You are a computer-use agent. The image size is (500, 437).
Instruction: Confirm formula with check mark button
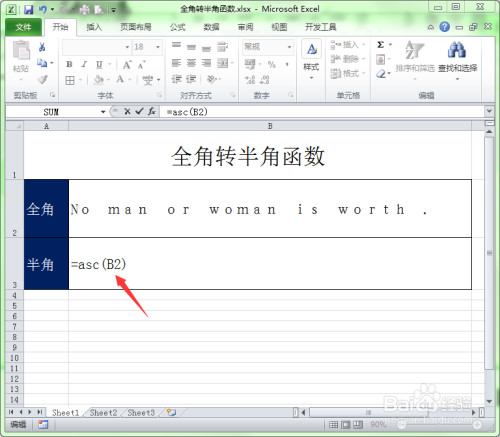coord(139,112)
